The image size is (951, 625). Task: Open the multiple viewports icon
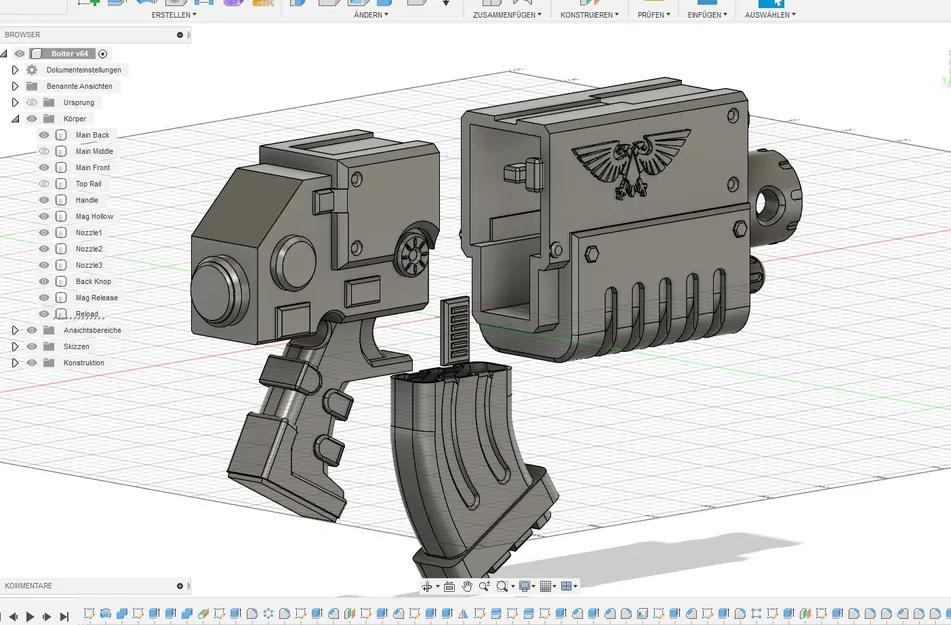pyautogui.click(x=566, y=586)
